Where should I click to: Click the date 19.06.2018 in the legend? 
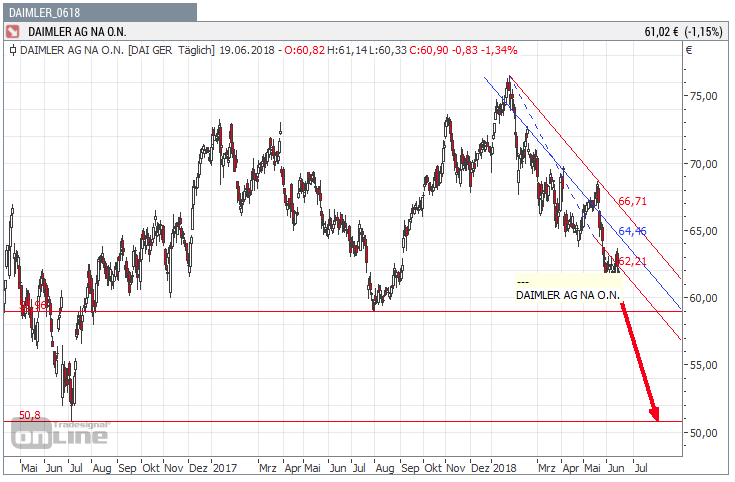pyautogui.click(x=247, y=50)
